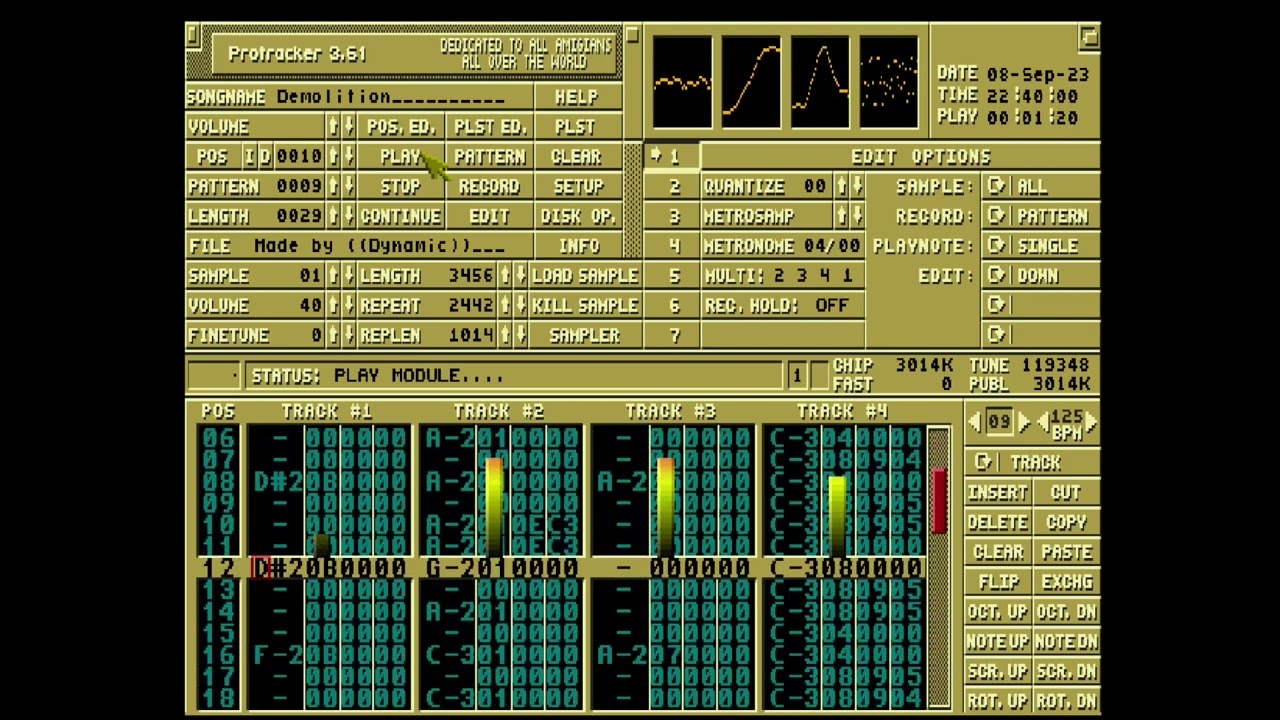Screen dimensions: 1280x720
Task: Click right arrow beside pattern number 09
Action: tap(1023, 422)
